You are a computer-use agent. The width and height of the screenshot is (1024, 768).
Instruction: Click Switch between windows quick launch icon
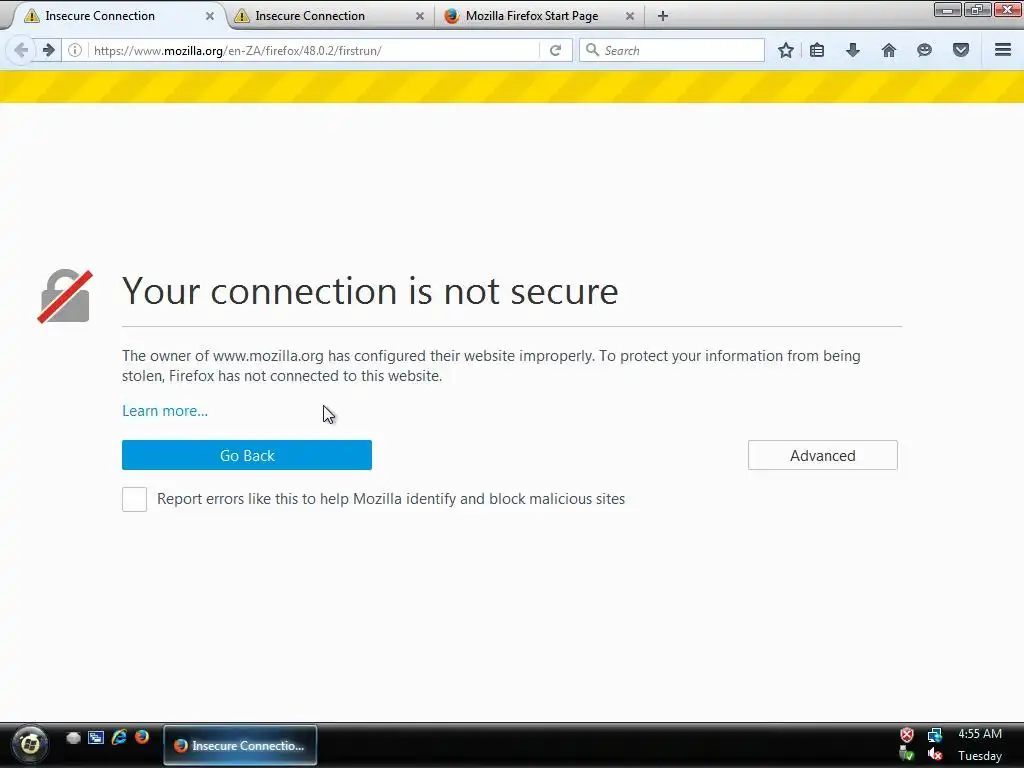click(x=96, y=737)
